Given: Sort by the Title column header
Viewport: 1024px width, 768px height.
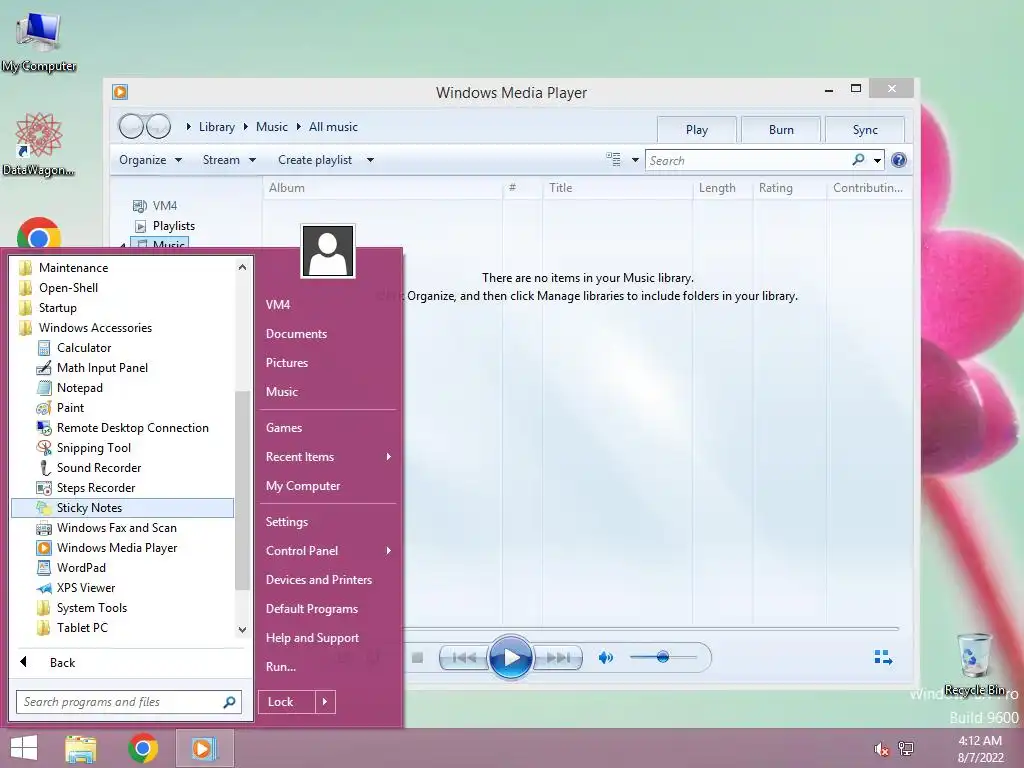Looking at the screenshot, I should point(560,188).
